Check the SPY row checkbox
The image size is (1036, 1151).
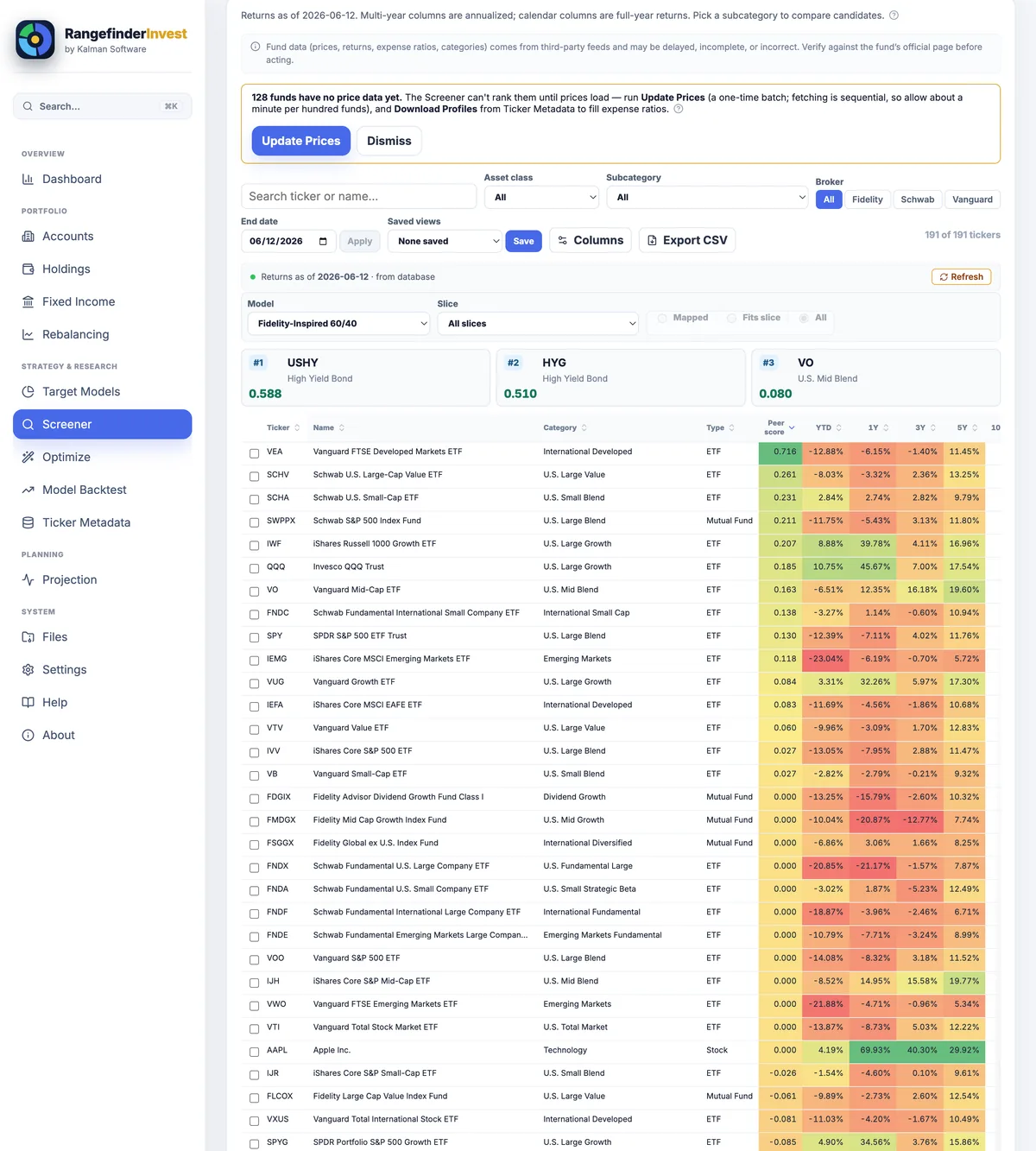[x=254, y=637]
